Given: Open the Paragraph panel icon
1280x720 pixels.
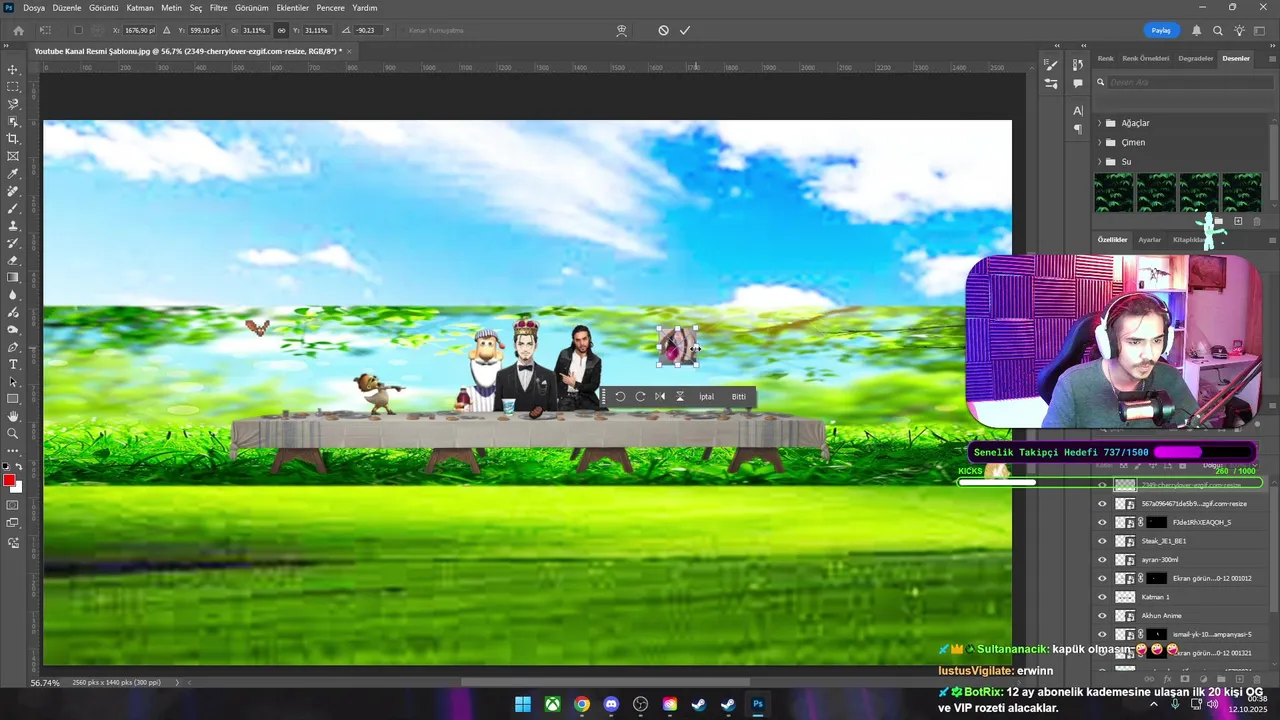Looking at the screenshot, I should click(1078, 129).
